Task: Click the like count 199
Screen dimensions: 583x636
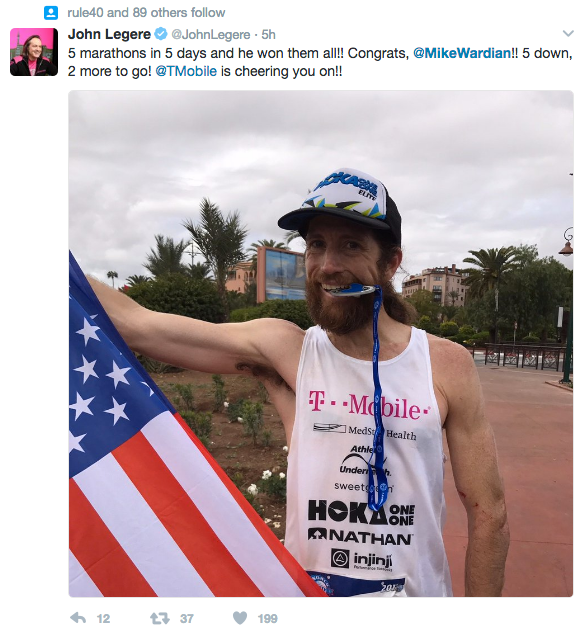Action: 267,619
